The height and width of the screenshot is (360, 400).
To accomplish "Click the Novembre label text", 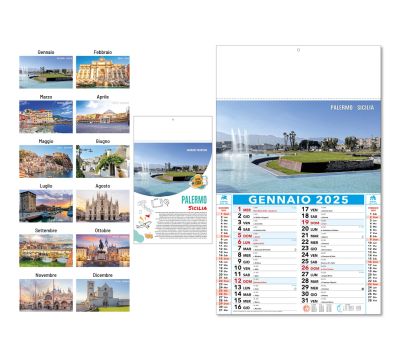I will coord(46,275).
